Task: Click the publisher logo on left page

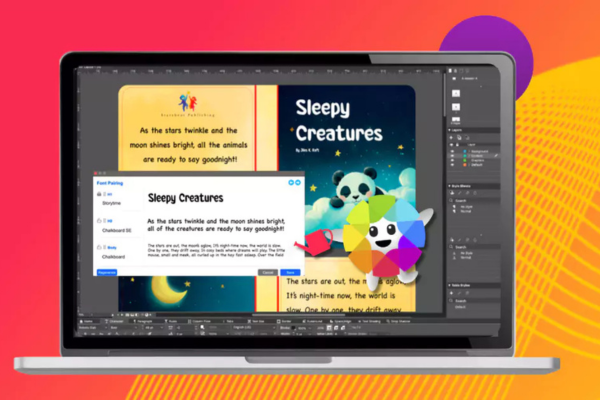Action: pos(188,101)
